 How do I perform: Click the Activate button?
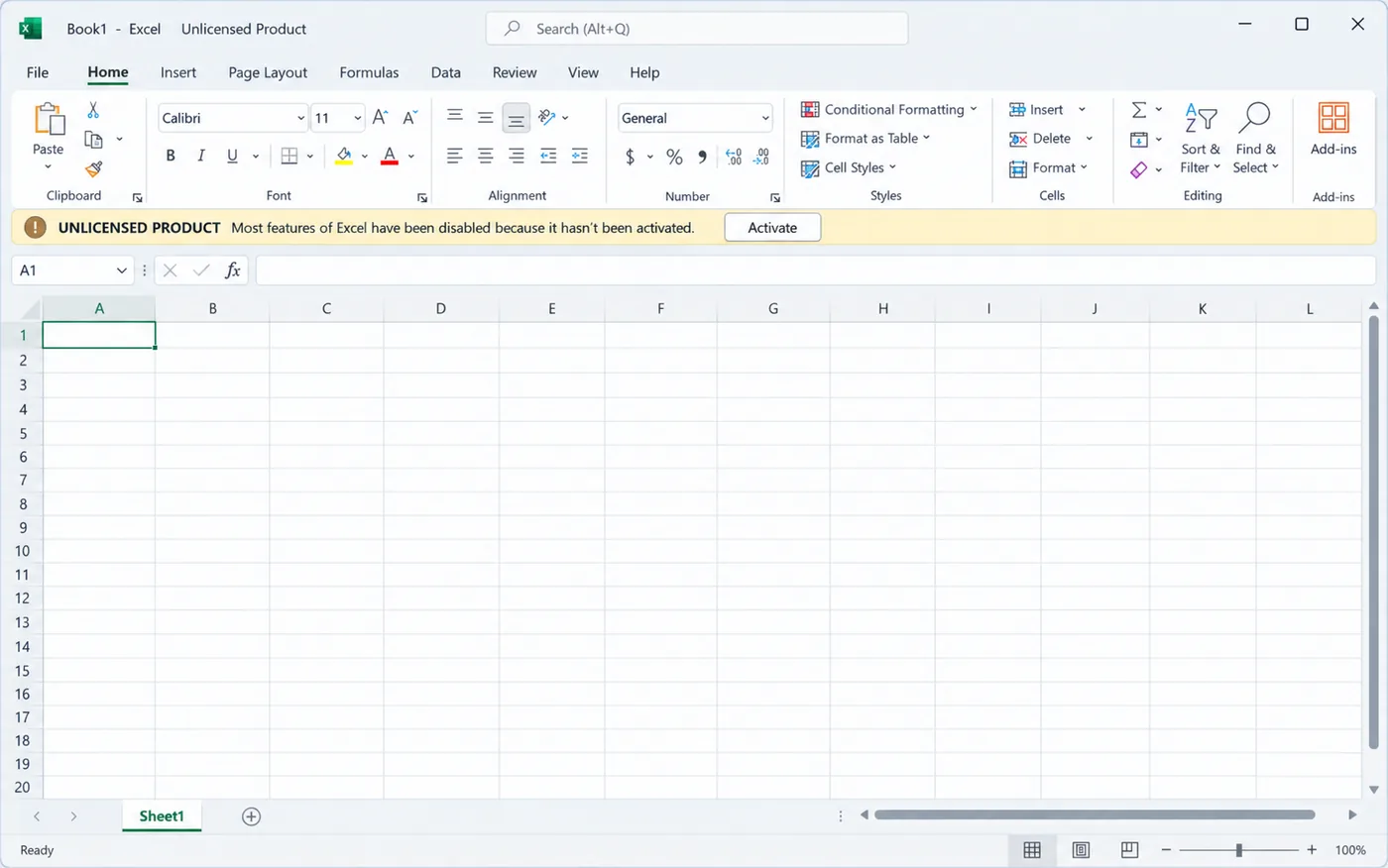(772, 228)
